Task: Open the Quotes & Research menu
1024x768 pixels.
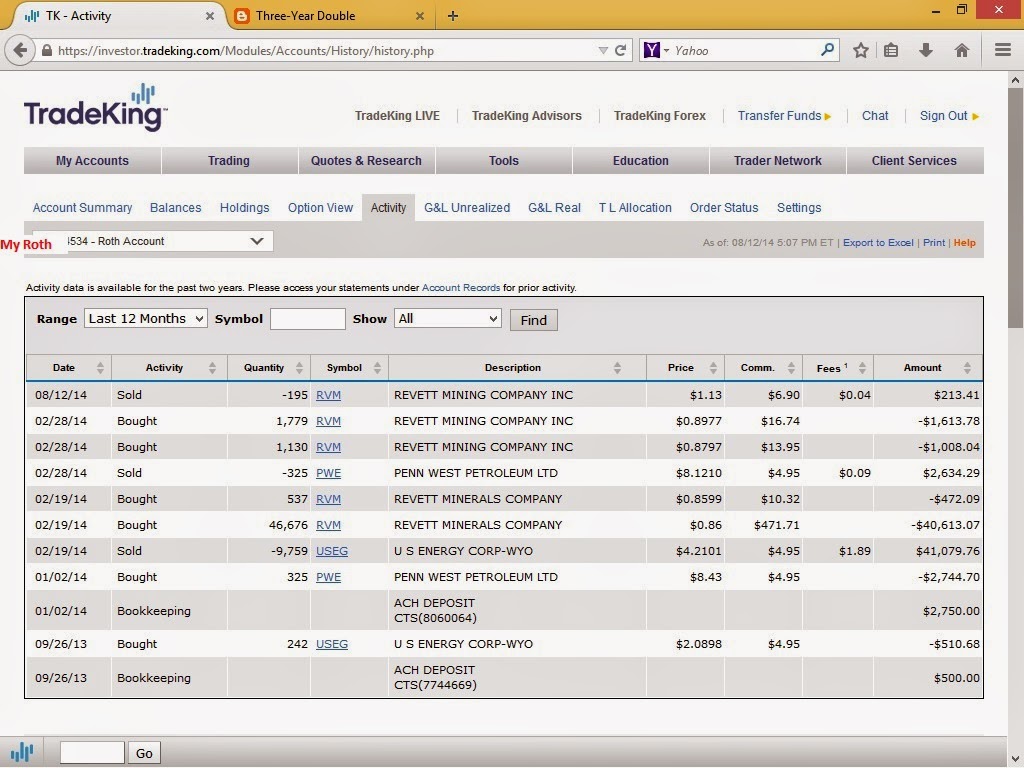Action: tap(366, 161)
